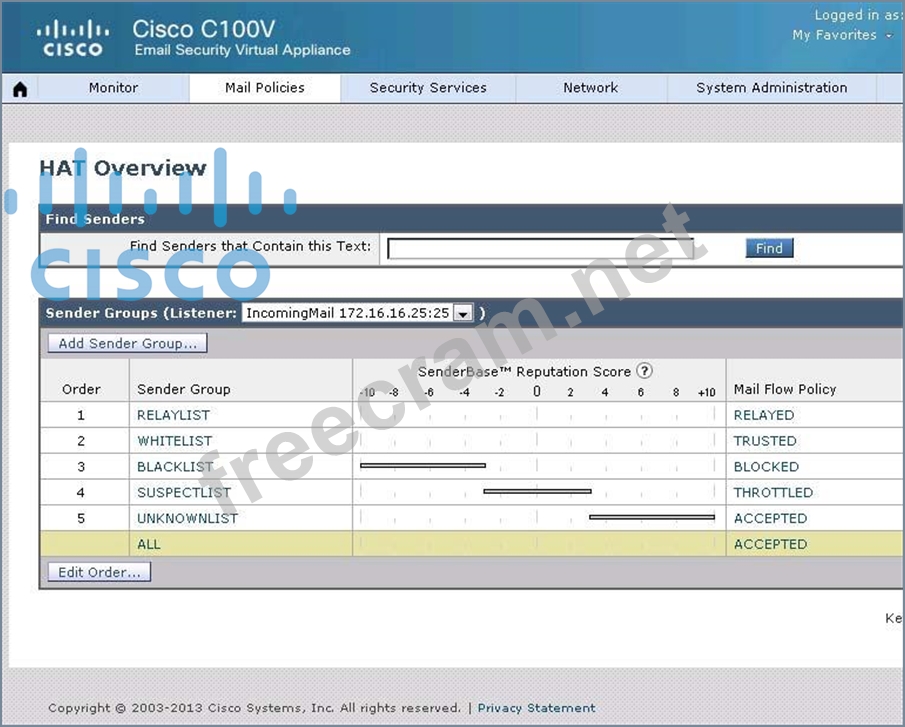Click the Home icon in navigation bar
The width and height of the screenshot is (905, 727).
coord(20,89)
